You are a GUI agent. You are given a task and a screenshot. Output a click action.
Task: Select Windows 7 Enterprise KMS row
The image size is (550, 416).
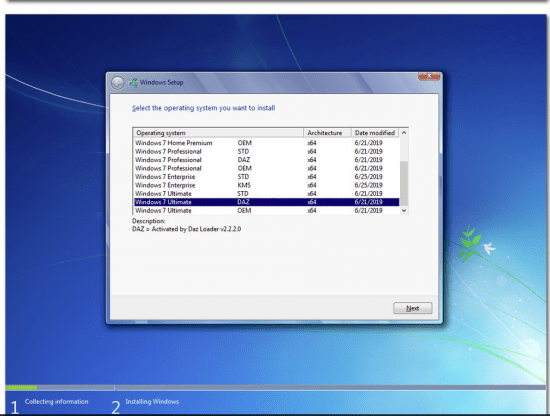(266, 185)
